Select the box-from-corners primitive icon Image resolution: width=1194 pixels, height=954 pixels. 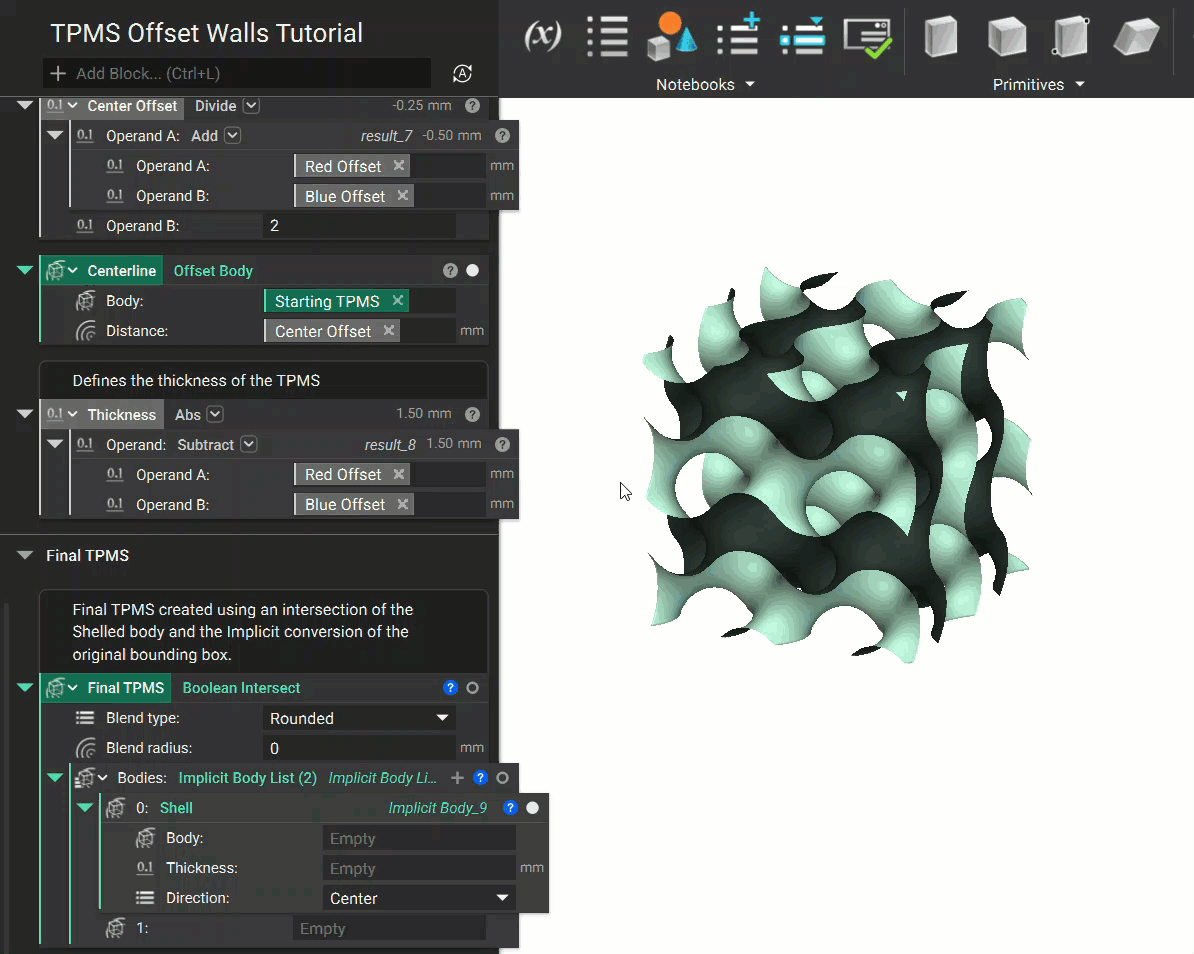point(1071,37)
